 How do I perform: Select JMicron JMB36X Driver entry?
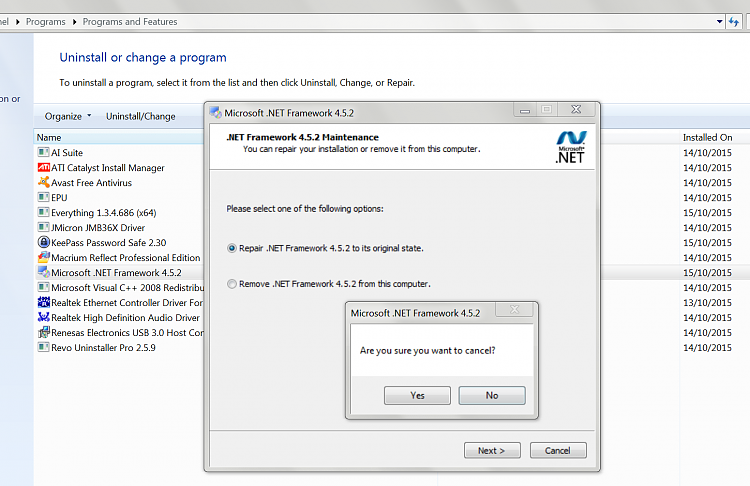pyautogui.click(x=98, y=228)
